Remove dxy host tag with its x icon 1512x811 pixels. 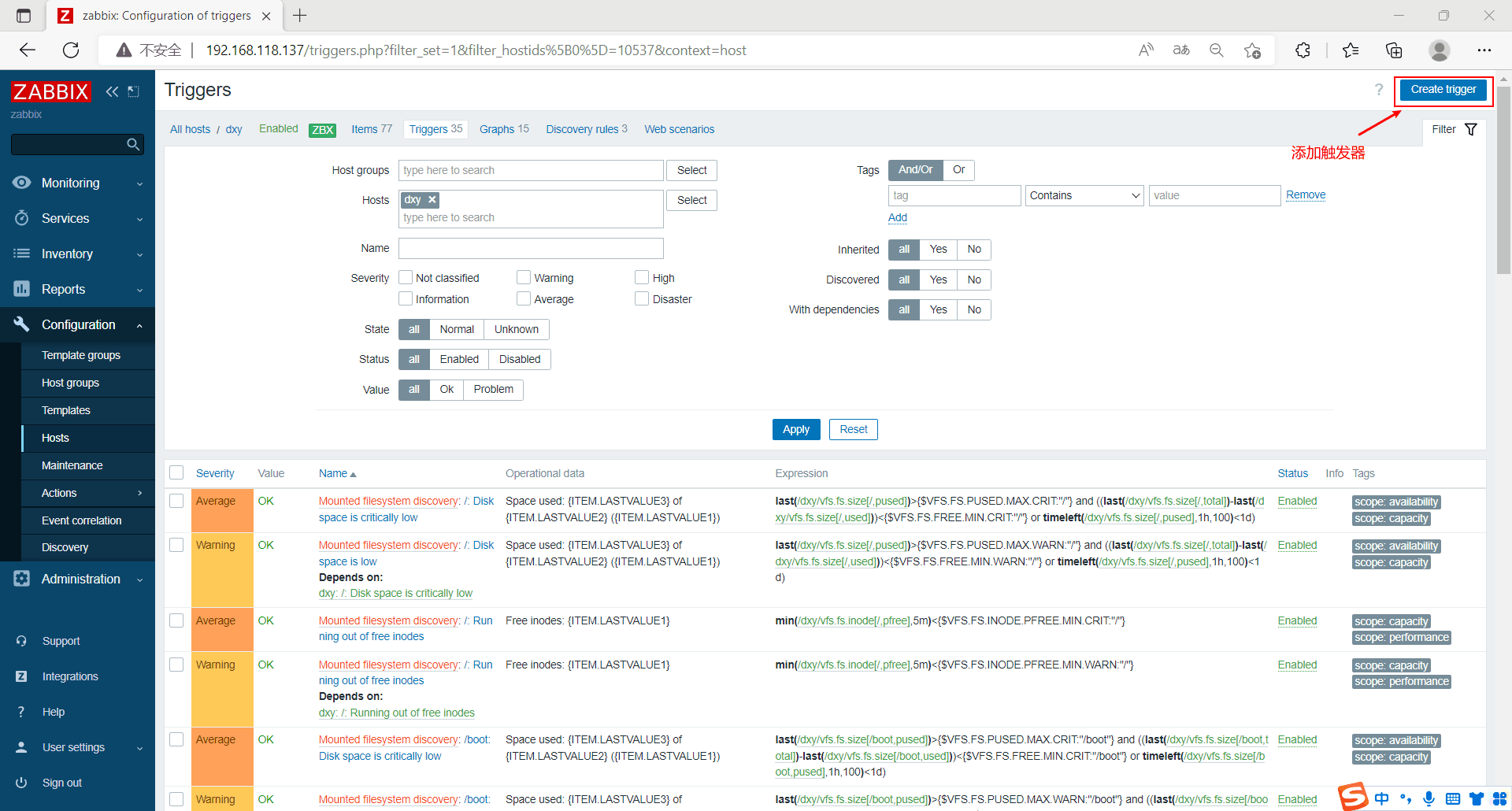432,200
